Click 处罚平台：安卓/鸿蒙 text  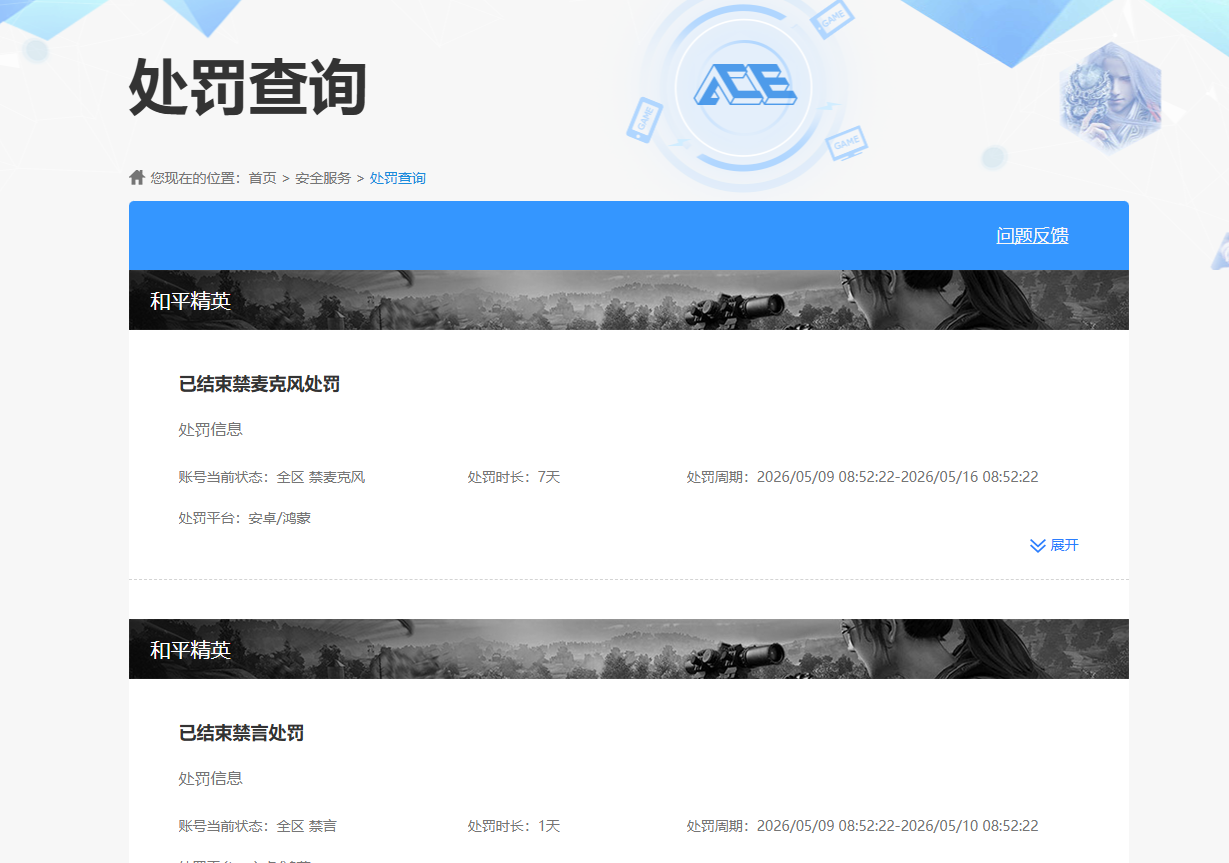(x=245, y=518)
